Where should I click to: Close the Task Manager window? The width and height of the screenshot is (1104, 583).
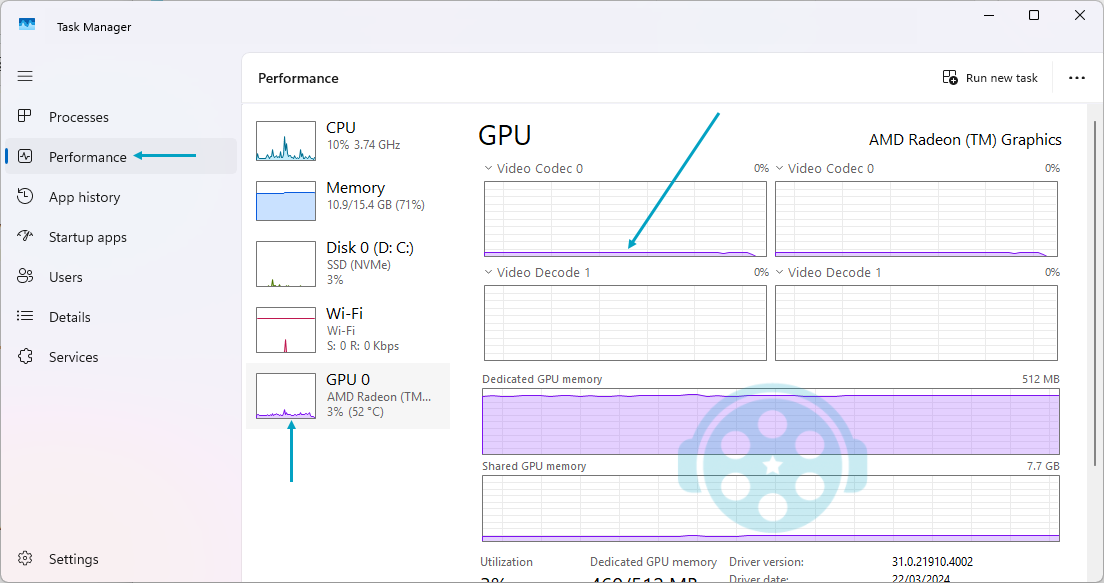coord(1079,15)
